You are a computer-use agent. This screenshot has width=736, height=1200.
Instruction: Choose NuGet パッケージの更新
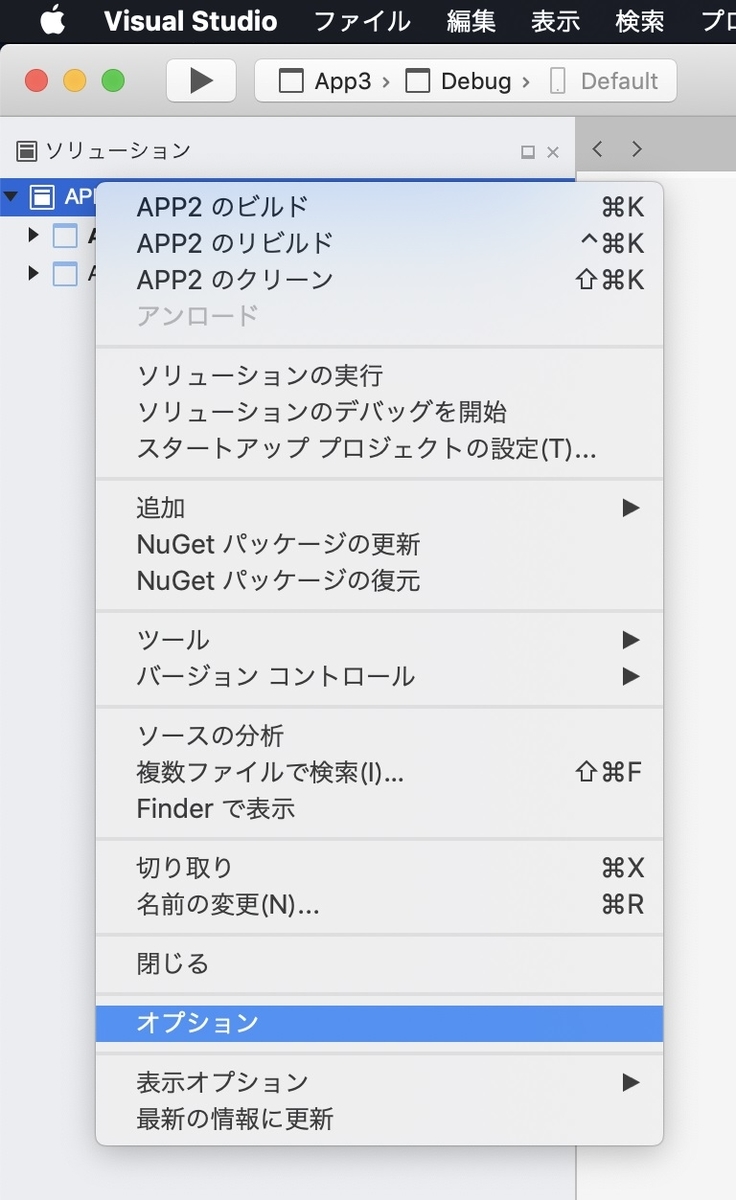tap(379, 544)
